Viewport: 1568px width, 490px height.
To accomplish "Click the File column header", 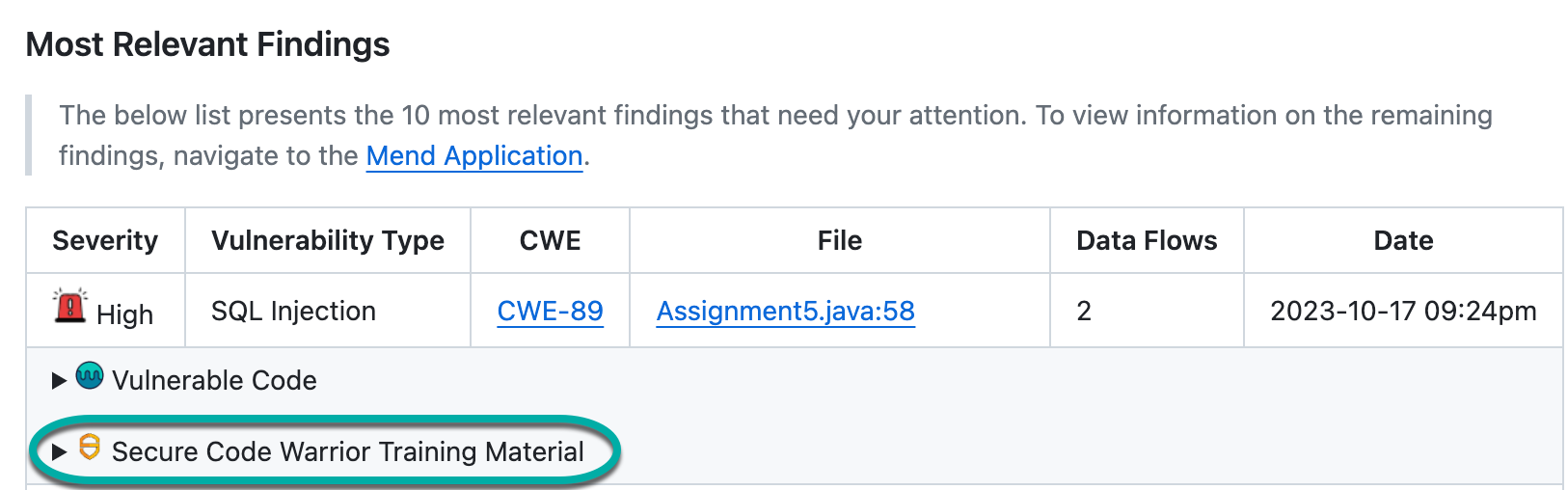I will 839,241.
